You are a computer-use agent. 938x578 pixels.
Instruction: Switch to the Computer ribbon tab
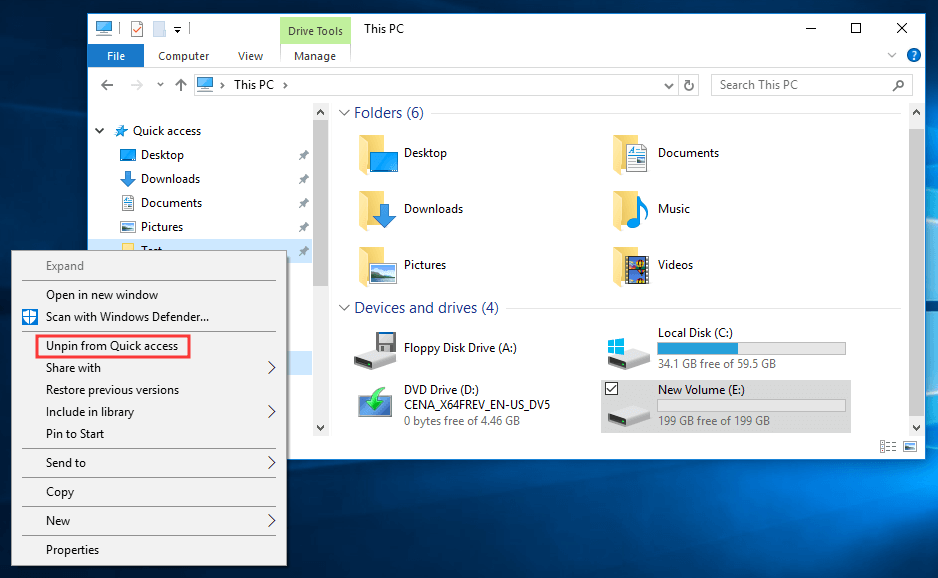183,56
